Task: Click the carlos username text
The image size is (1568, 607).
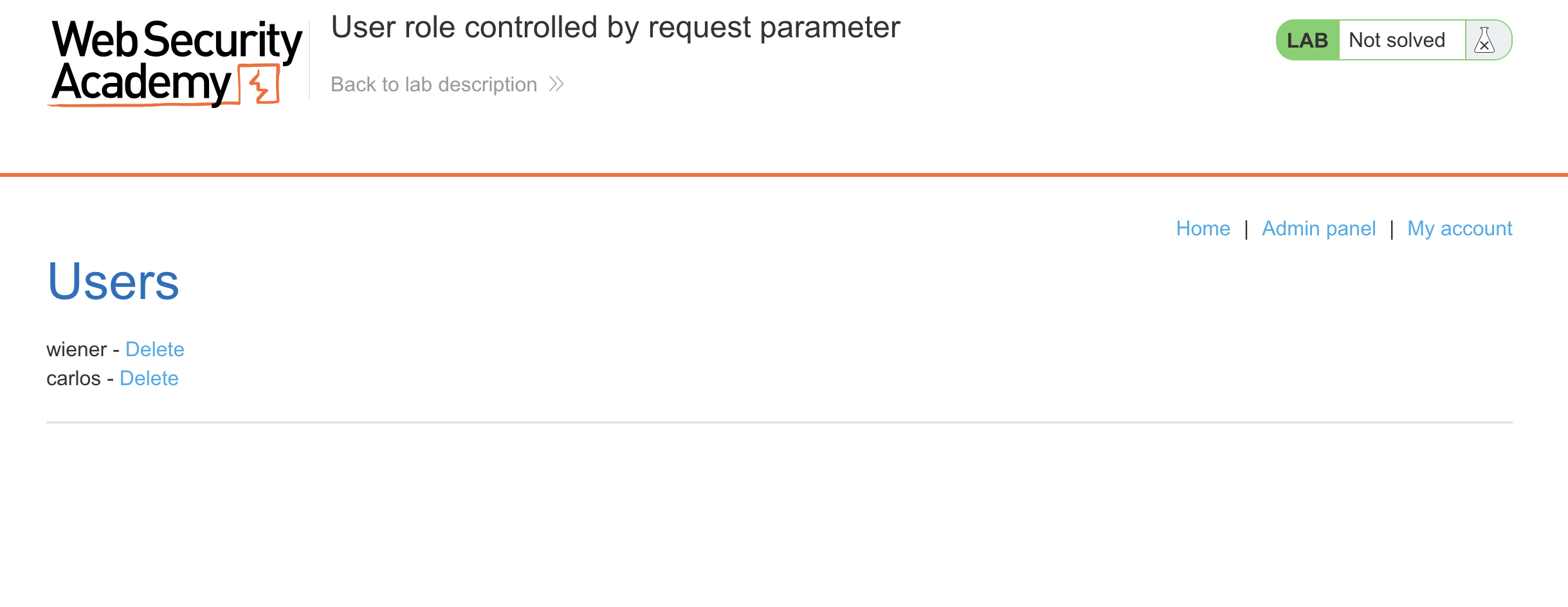Action: (x=73, y=378)
